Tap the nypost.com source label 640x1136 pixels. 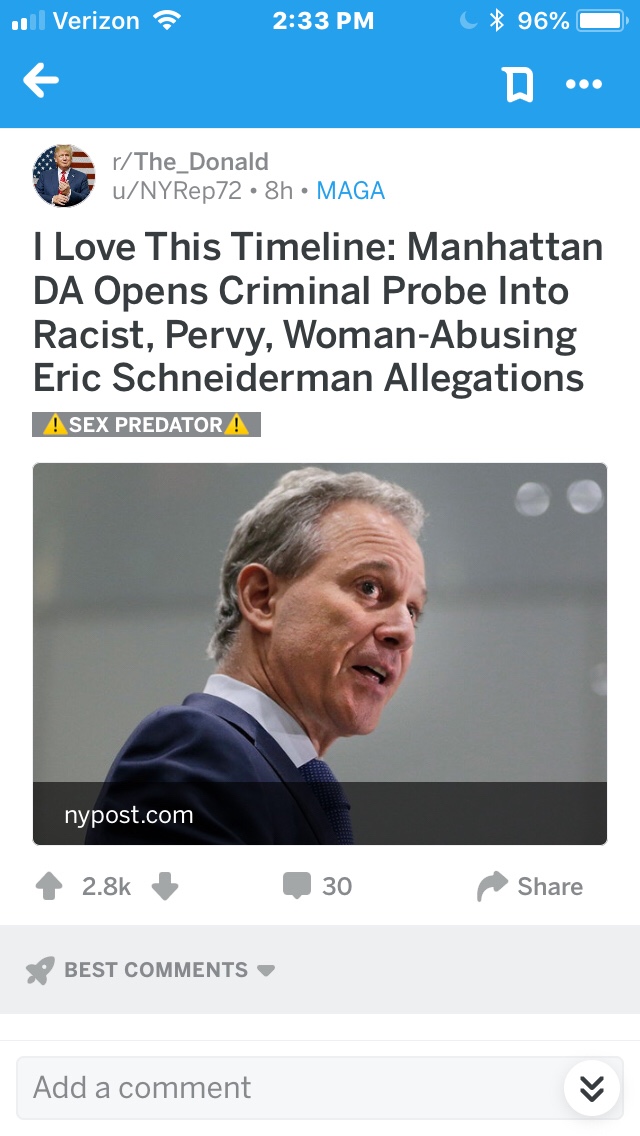pyautogui.click(x=128, y=814)
